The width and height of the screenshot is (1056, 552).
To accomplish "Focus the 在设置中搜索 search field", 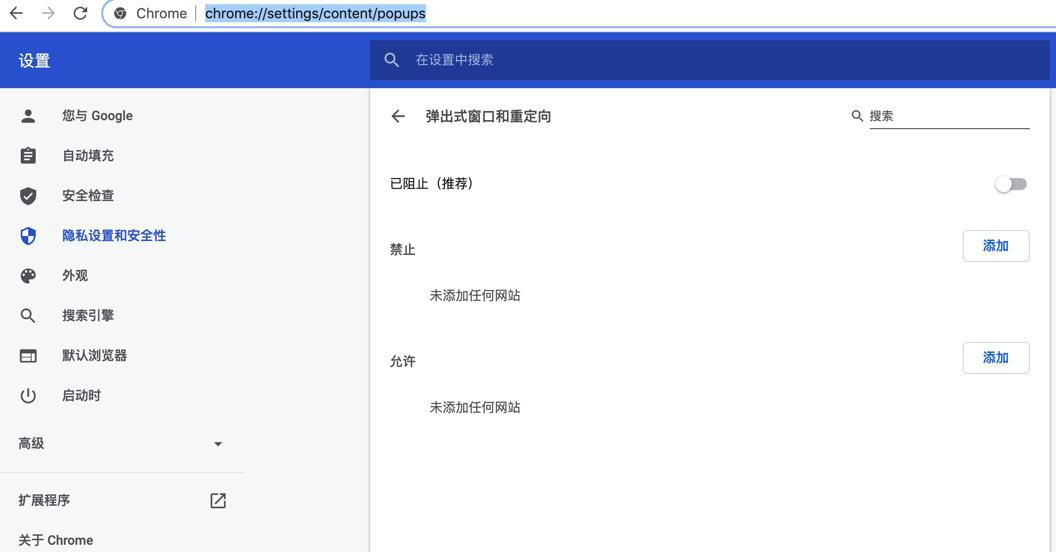I will click(709, 60).
